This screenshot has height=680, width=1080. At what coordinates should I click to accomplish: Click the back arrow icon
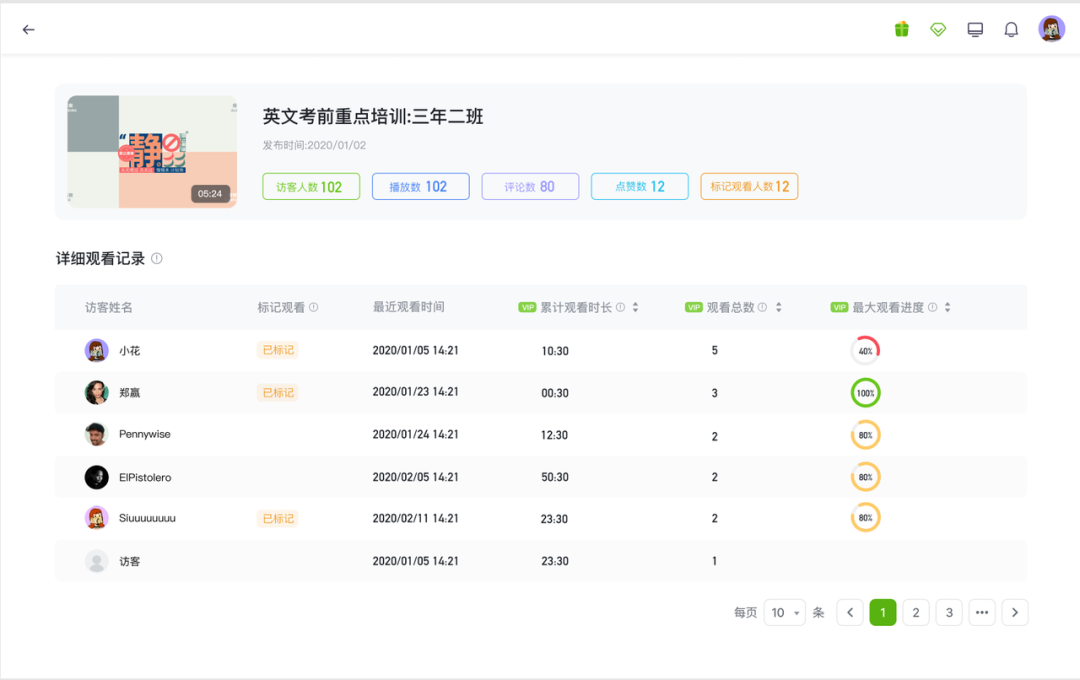(x=28, y=30)
